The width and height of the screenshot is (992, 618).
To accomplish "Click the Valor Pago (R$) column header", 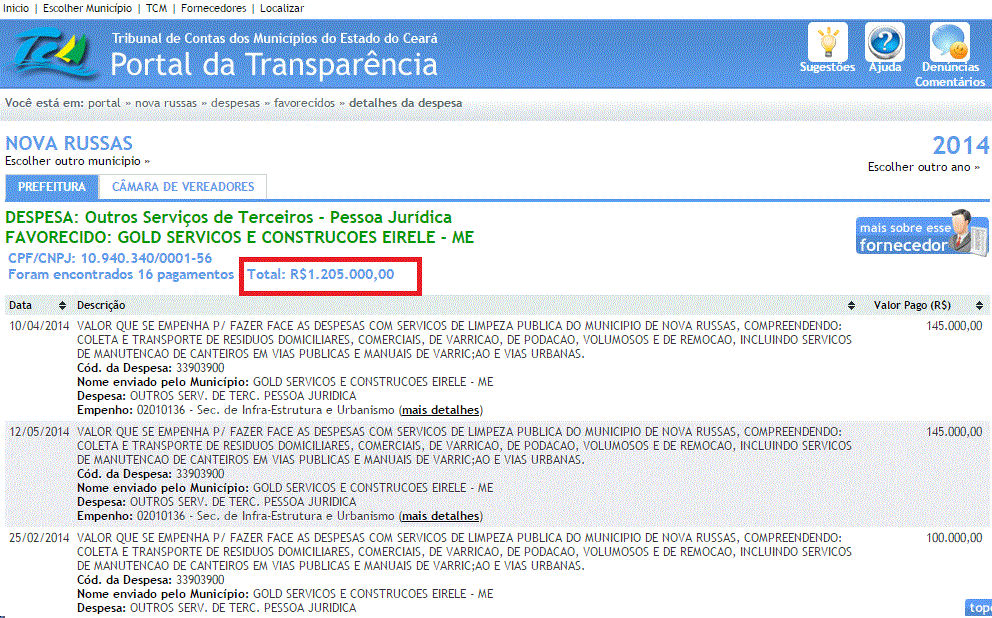I will pos(912,306).
